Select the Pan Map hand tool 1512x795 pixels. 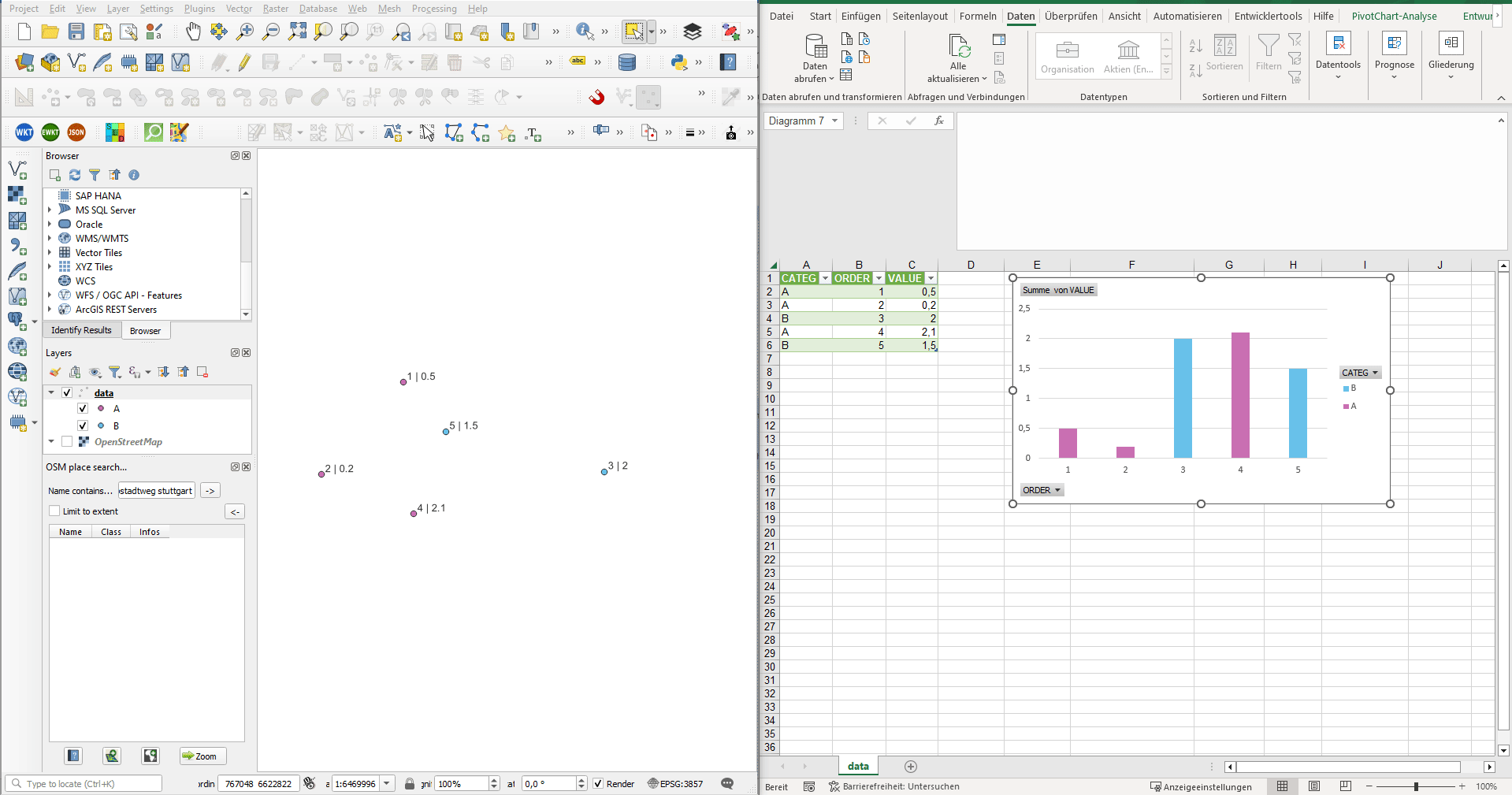click(193, 32)
